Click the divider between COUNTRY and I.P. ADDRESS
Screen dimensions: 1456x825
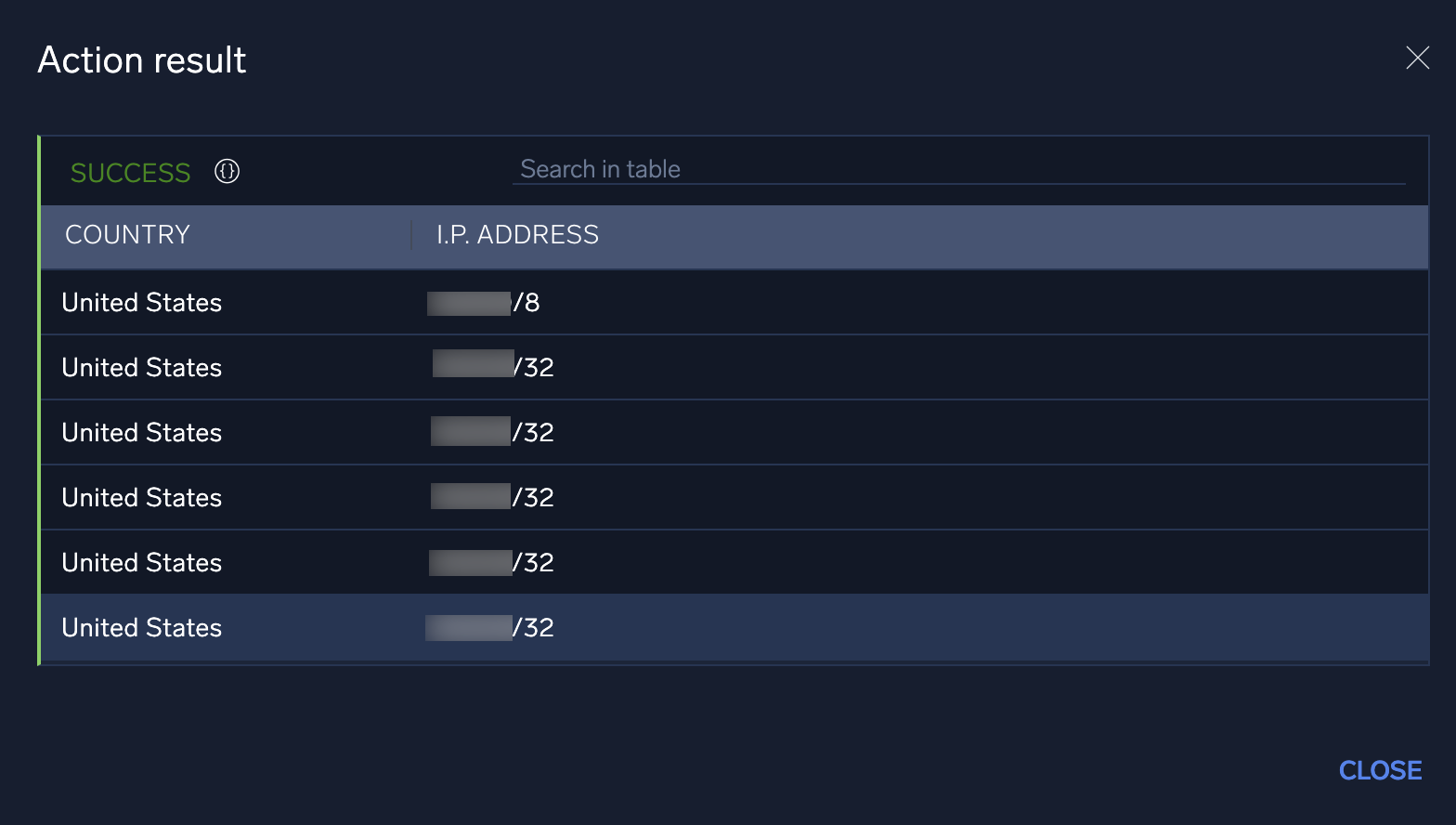411,235
